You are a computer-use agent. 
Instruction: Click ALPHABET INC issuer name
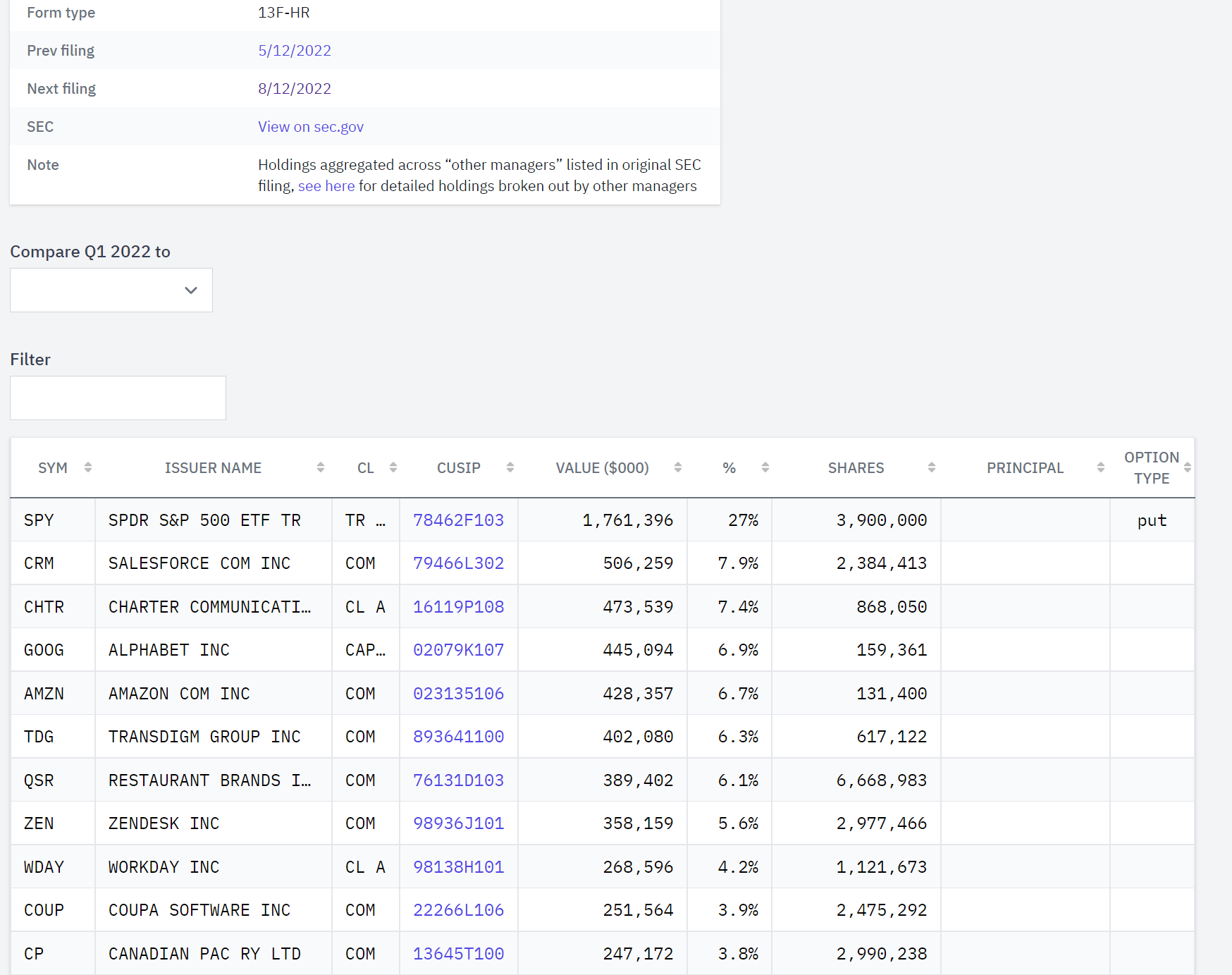point(169,650)
